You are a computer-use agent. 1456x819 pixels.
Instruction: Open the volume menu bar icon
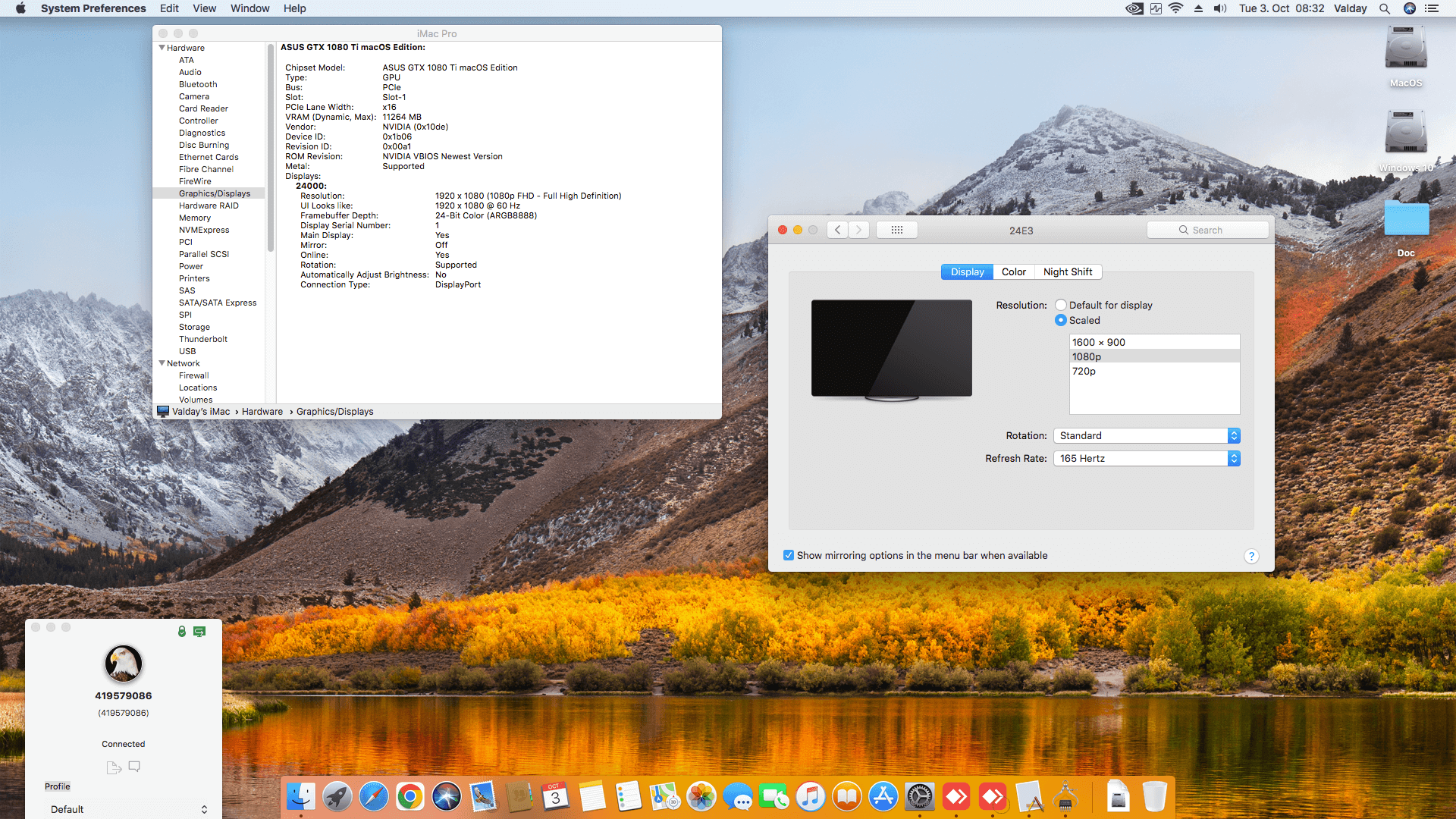1220,8
